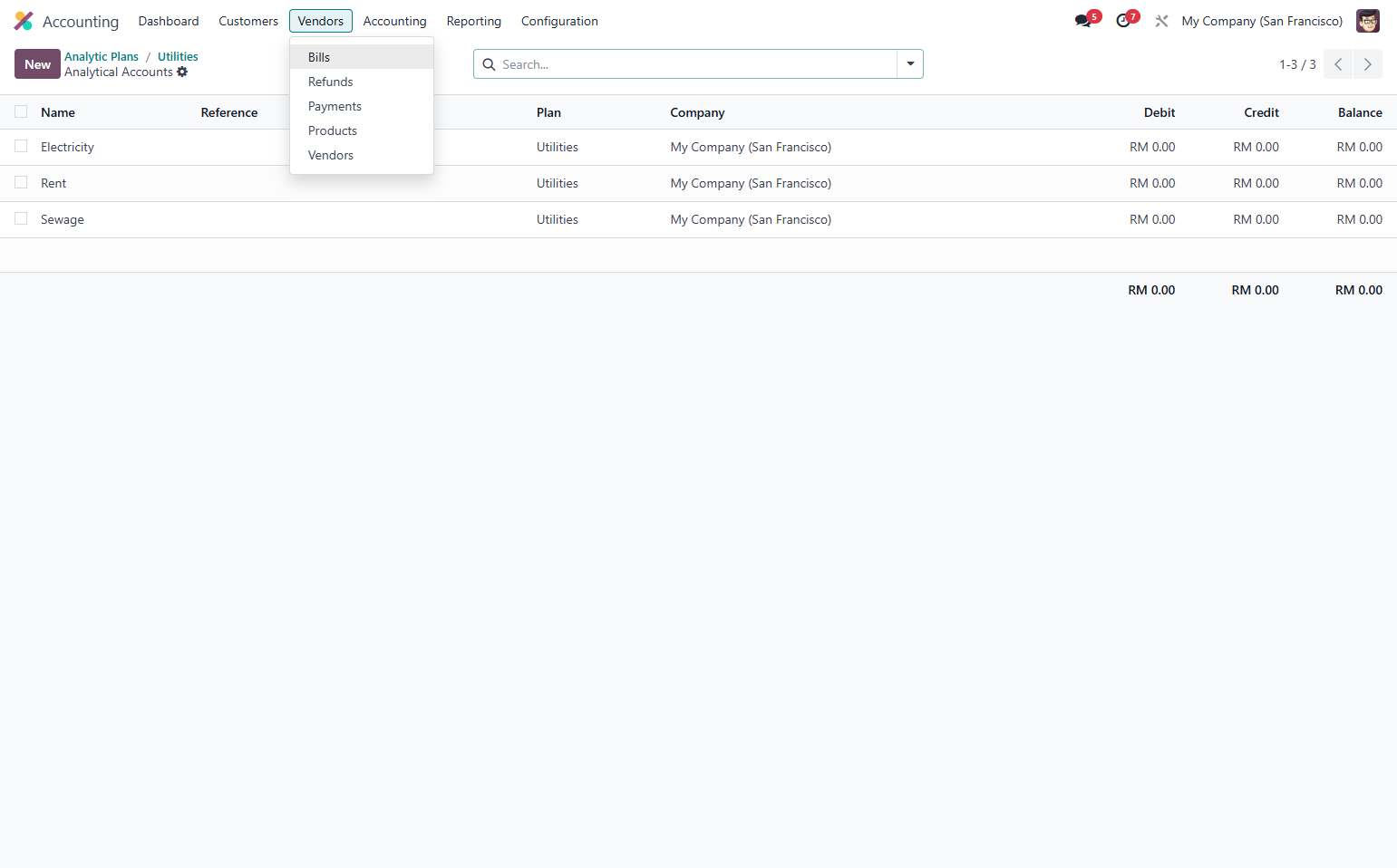Focus the Search input field
Screen dimensions: 1397x868
click(x=696, y=64)
